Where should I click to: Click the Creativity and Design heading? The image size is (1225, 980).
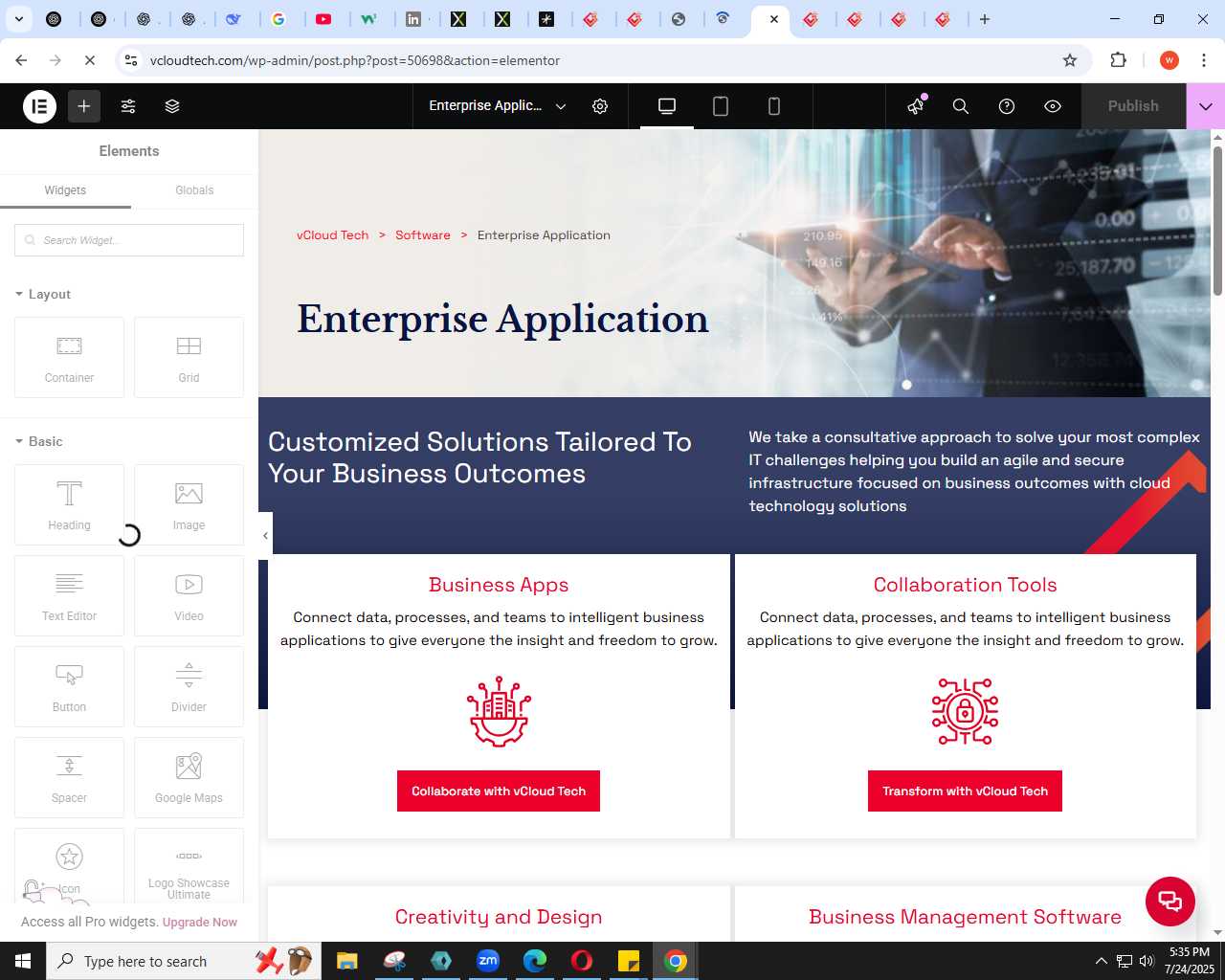499,917
